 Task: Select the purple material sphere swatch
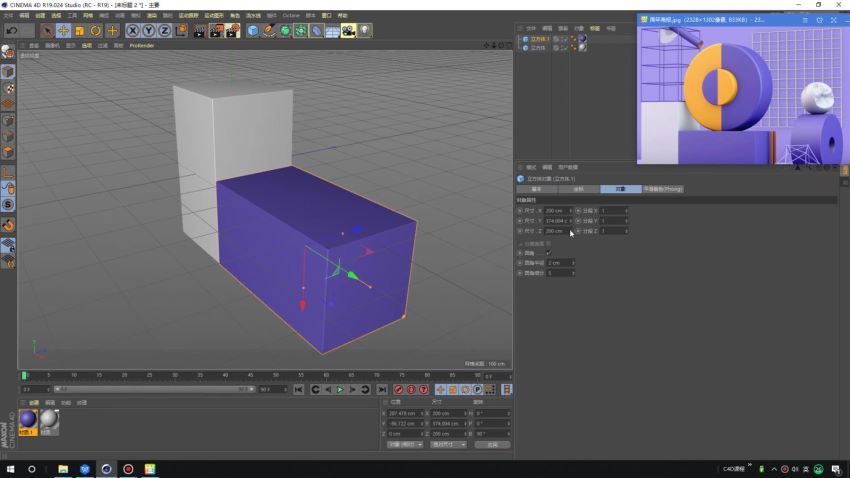coord(28,420)
